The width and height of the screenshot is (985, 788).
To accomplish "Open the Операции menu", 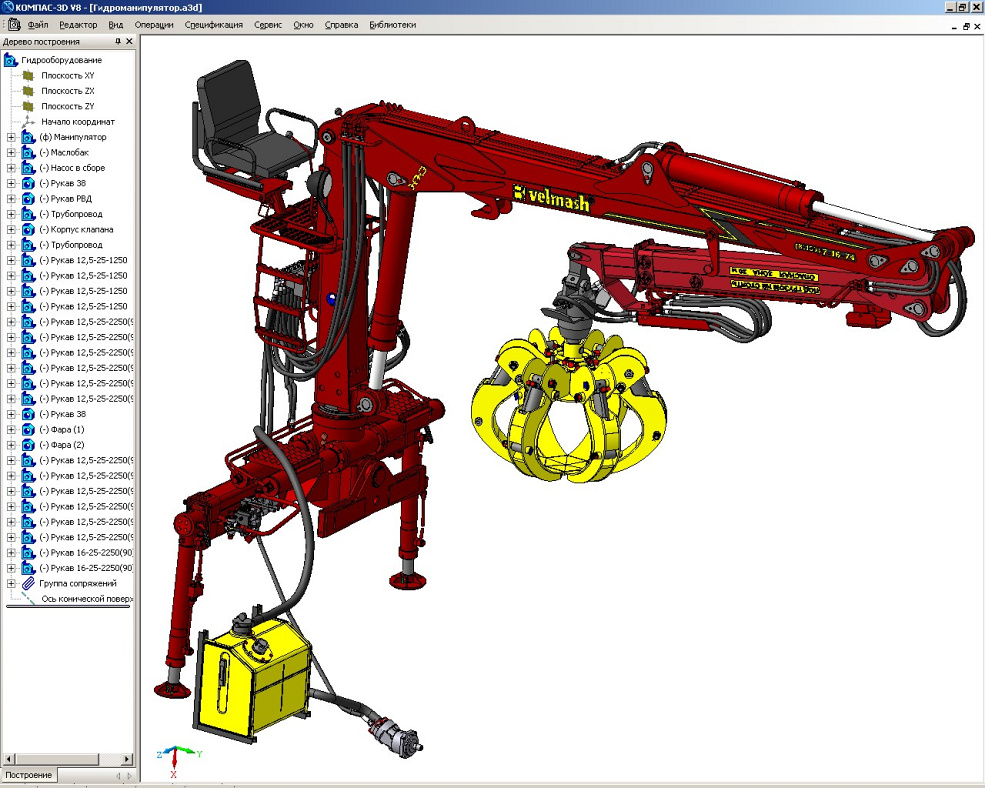I will pos(153,24).
